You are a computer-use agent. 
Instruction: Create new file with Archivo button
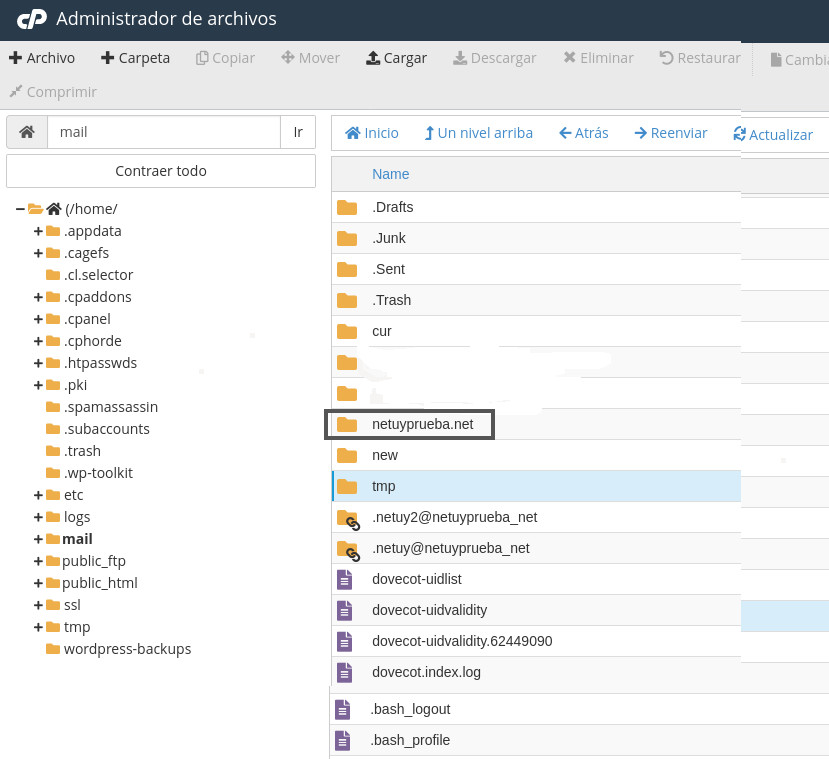(x=42, y=58)
